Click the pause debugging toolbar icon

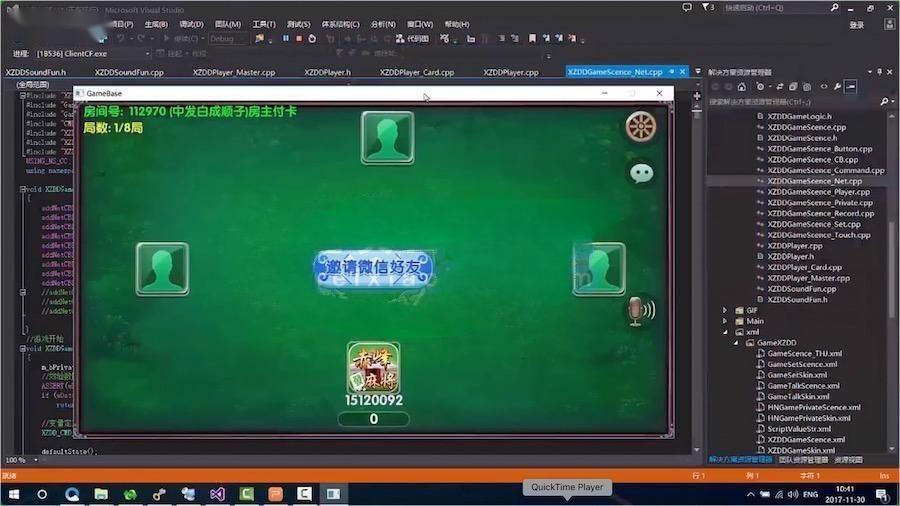click(x=286, y=38)
